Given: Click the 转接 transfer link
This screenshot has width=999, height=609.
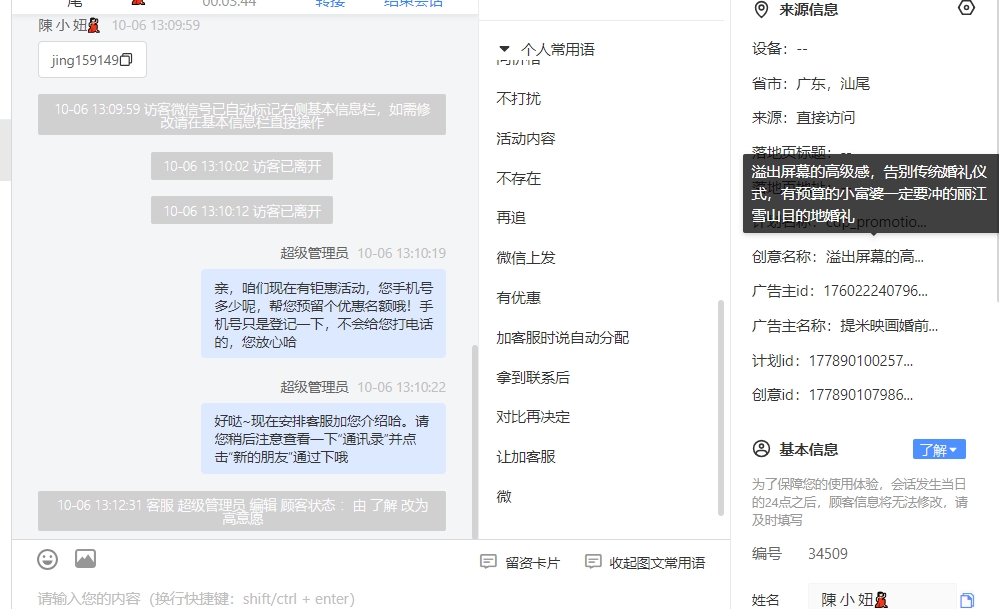Looking at the screenshot, I should point(330,3).
